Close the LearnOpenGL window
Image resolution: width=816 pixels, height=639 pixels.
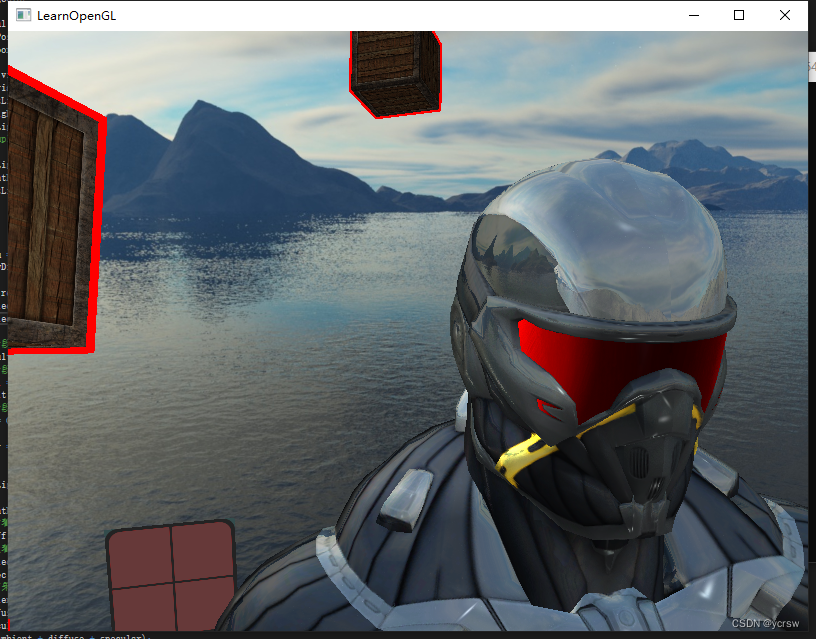point(785,16)
